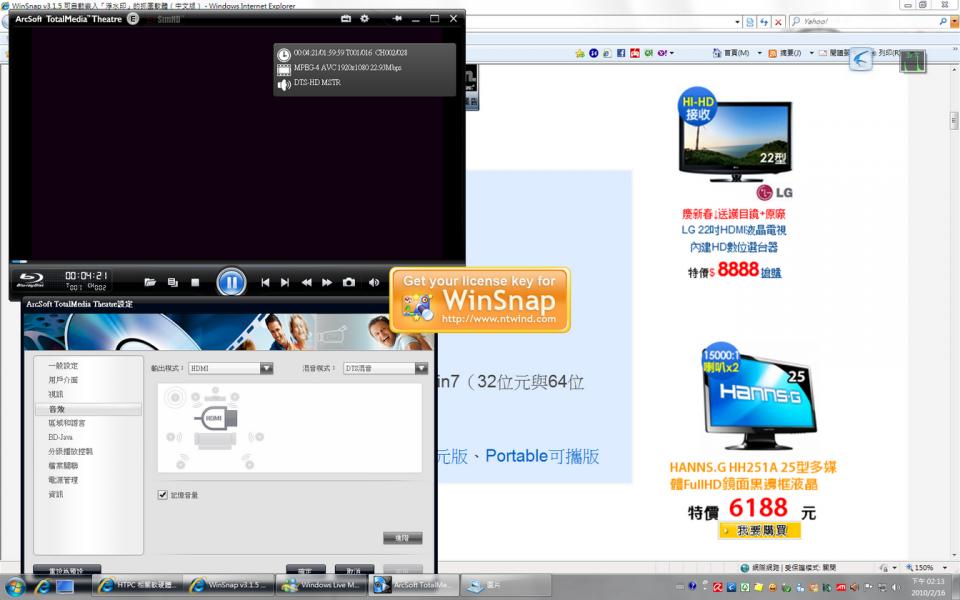Cancel the settings dialog with 取消
This screenshot has height=600, width=960.
(354, 570)
